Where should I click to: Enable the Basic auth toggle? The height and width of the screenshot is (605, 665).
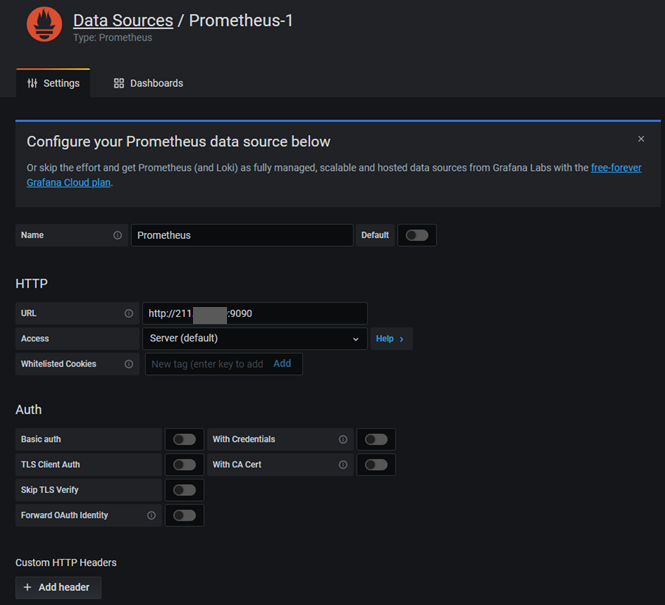pos(184,439)
